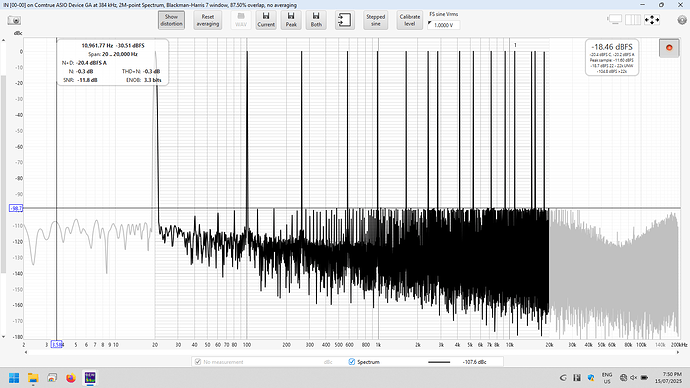
Task: Untick the Spectrum trace checkbox
Action: tap(352, 362)
